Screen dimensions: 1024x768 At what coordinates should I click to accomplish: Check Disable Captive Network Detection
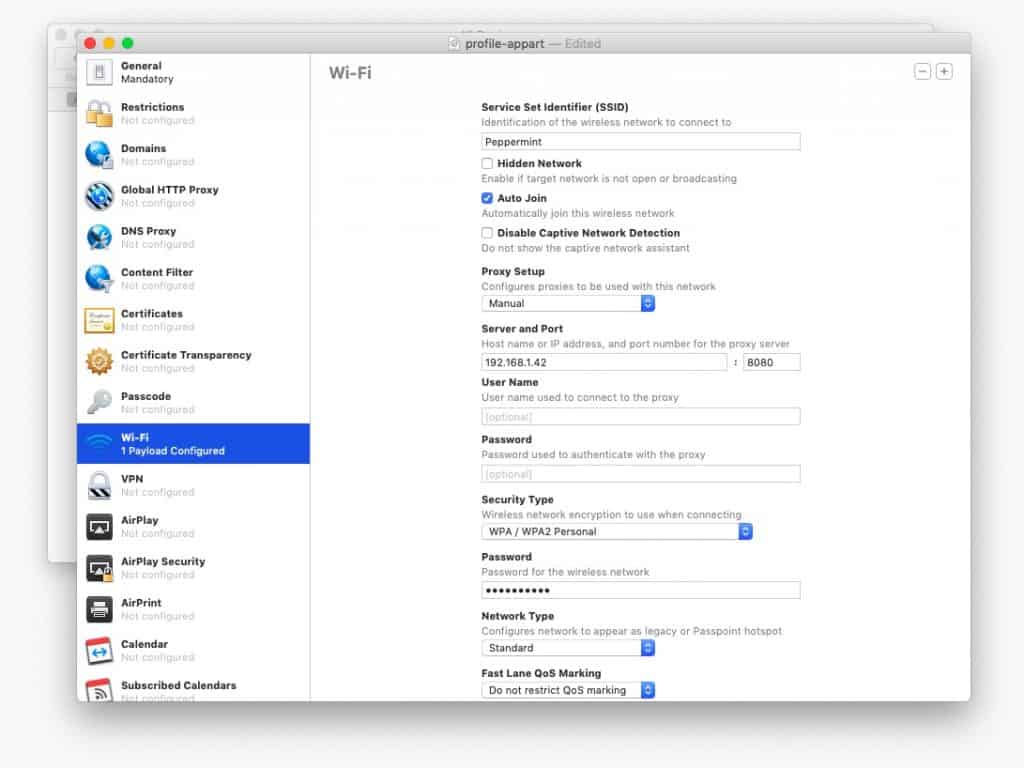[x=487, y=233]
